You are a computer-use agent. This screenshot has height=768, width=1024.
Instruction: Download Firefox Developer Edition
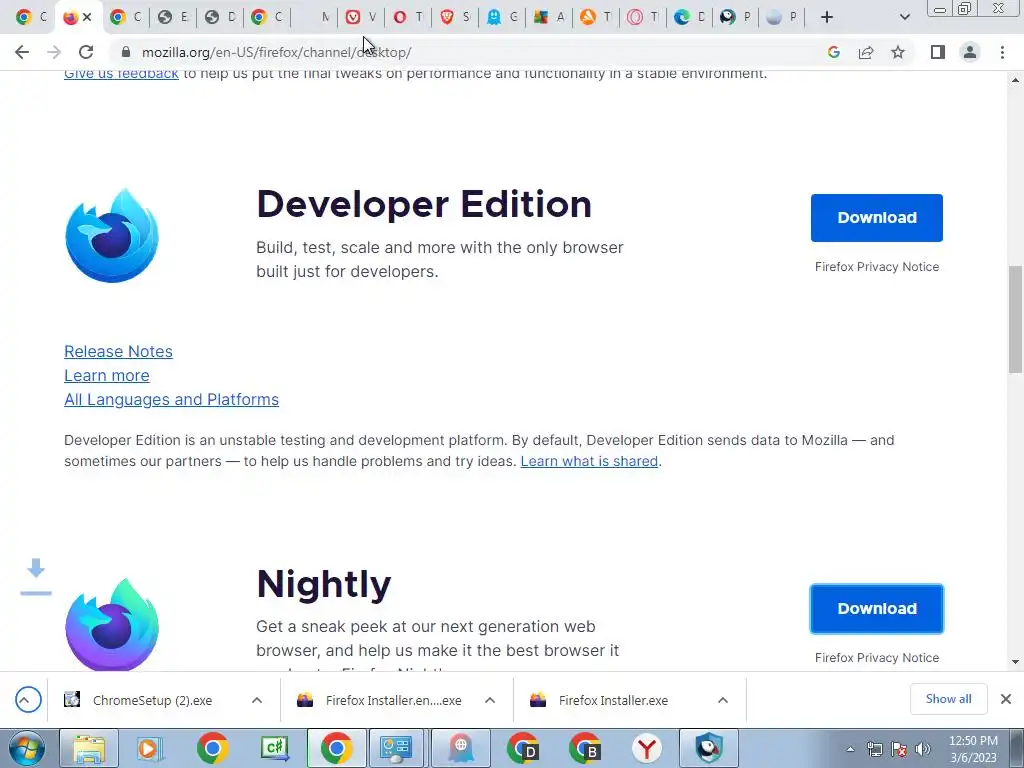(x=876, y=217)
